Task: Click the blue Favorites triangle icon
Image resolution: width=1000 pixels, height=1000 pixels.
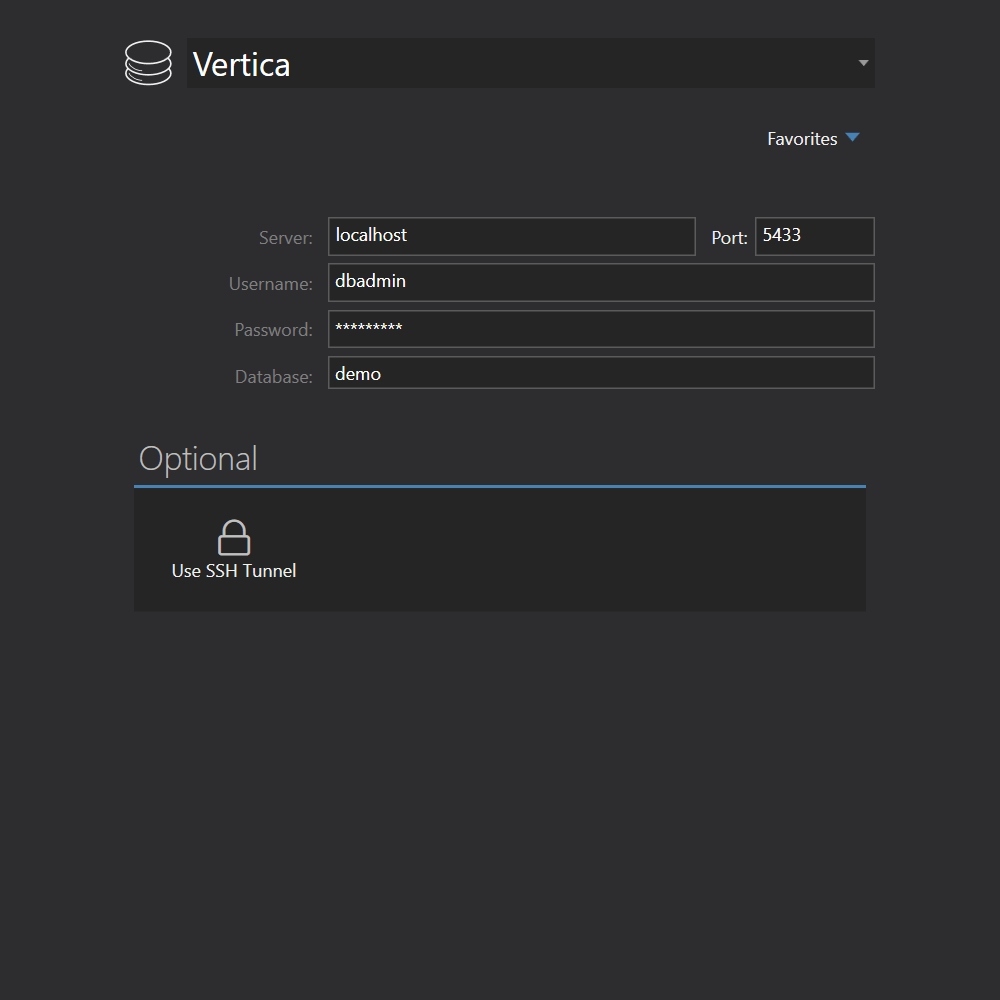Action: (853, 138)
